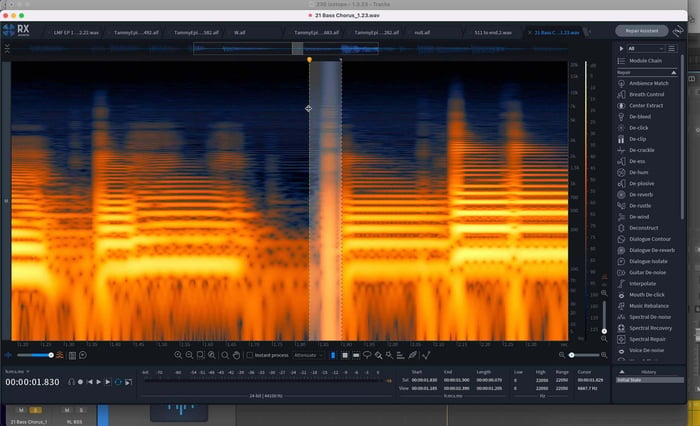Open the Spectral Repair module
The width and height of the screenshot is (700, 426).
tap(647, 339)
